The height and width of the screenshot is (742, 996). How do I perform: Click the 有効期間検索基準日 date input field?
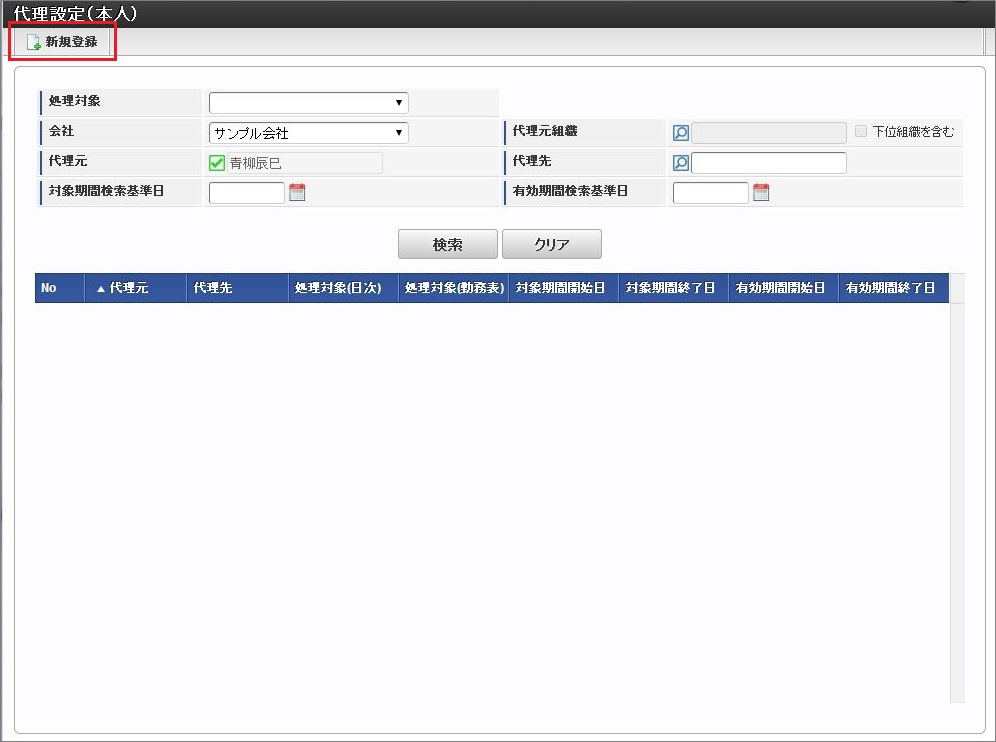coord(710,192)
